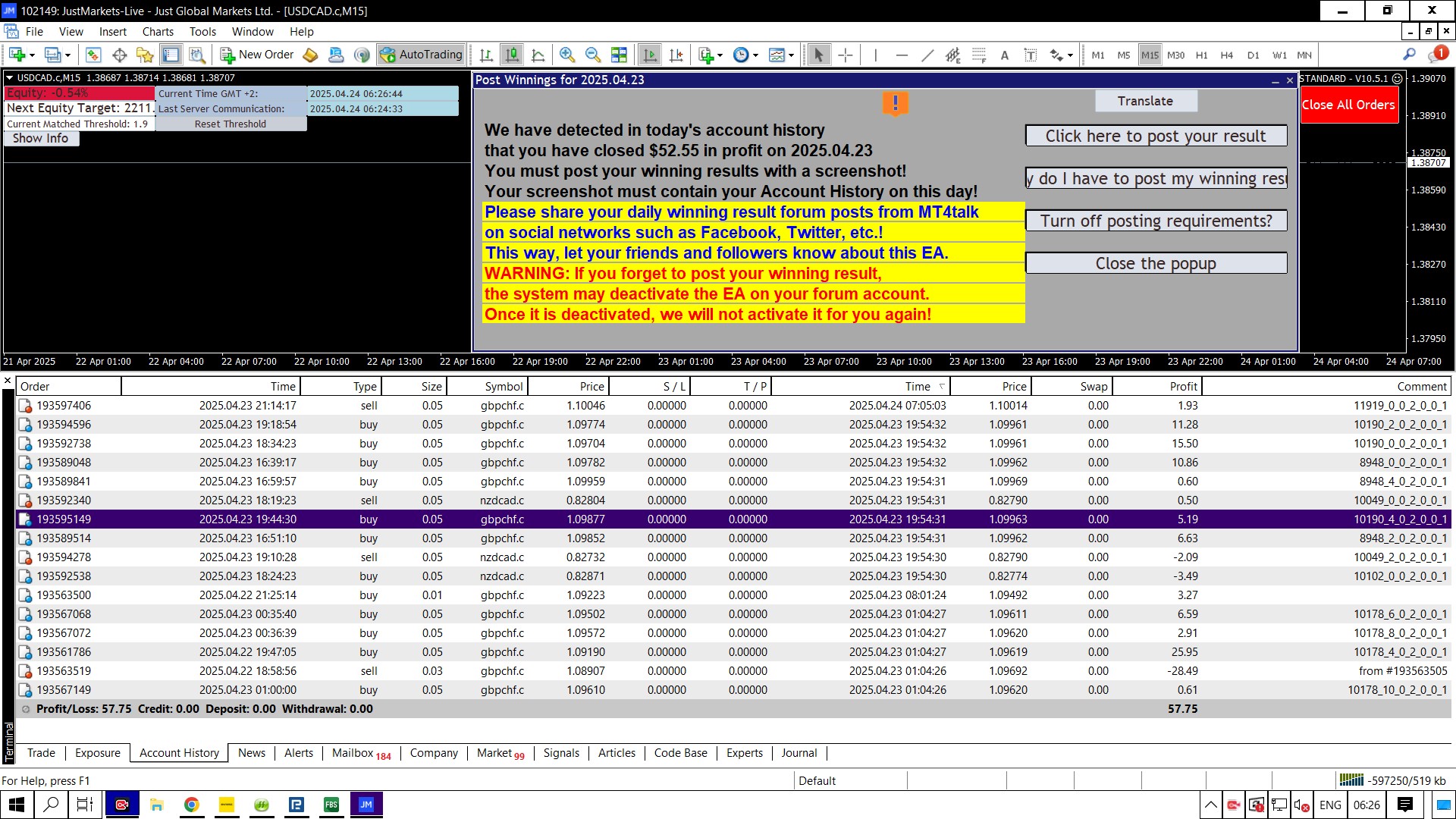Switch timeframe to H1
The image size is (1456, 819).
pos(1201,55)
